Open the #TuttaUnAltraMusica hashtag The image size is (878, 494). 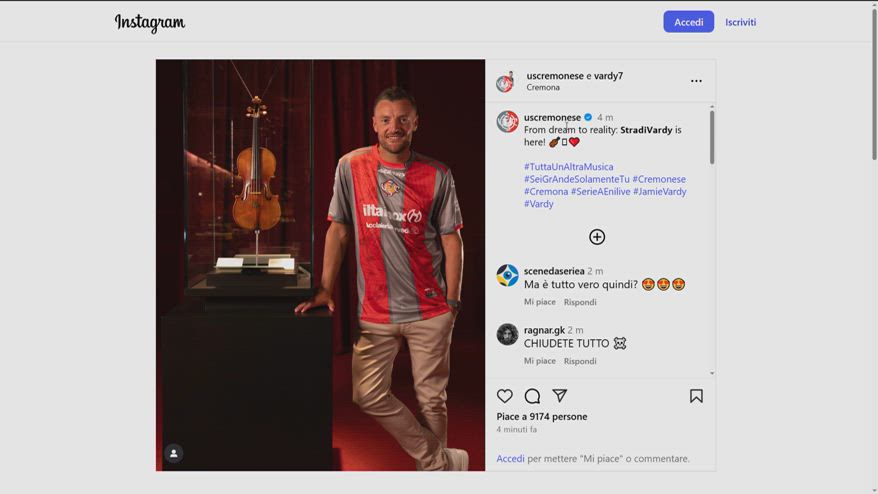(568, 166)
